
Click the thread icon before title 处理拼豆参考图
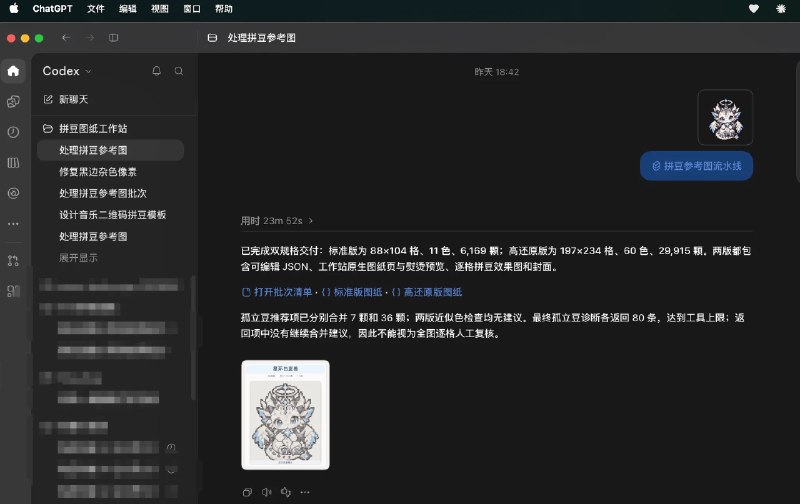point(212,38)
